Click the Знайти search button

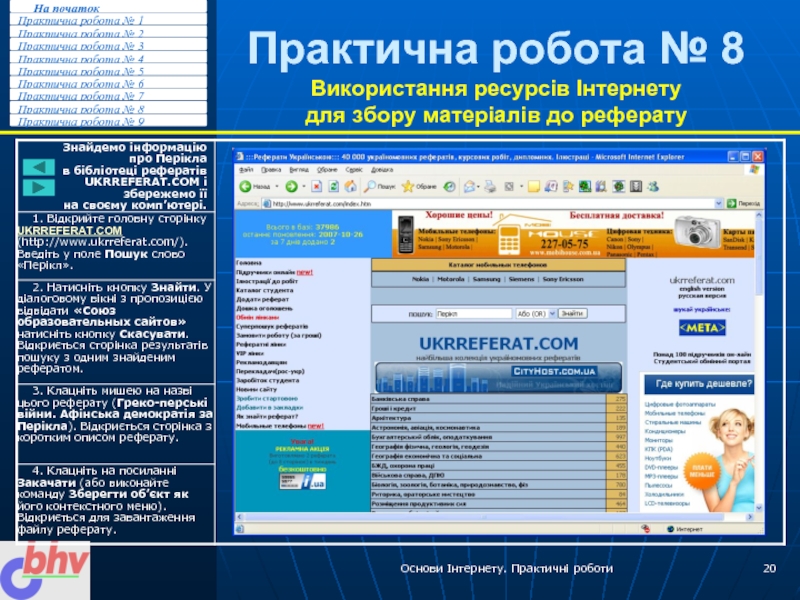click(x=572, y=314)
